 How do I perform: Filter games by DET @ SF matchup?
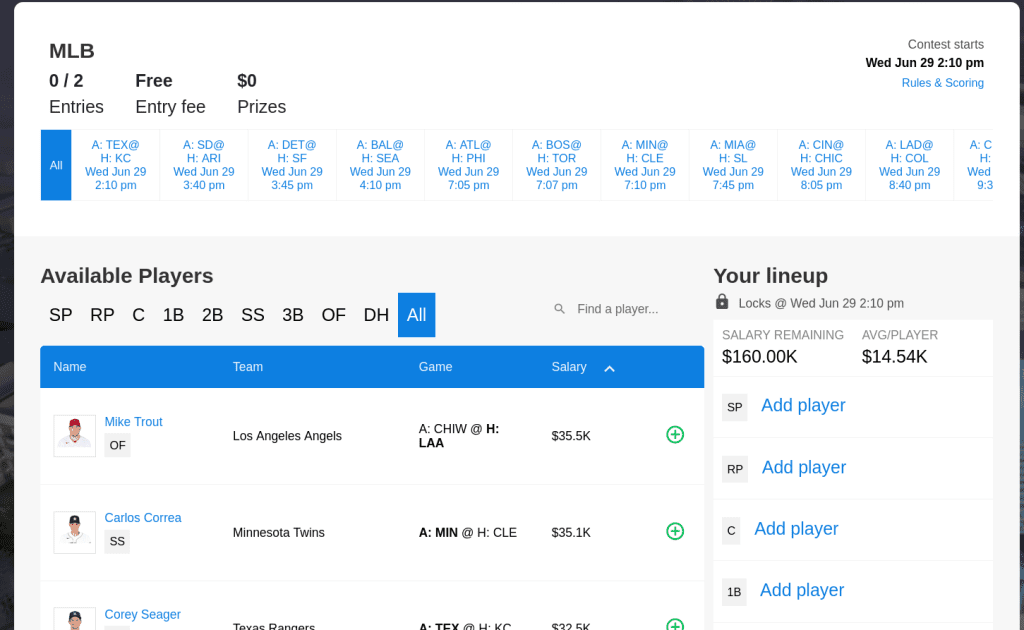pyautogui.click(x=292, y=165)
